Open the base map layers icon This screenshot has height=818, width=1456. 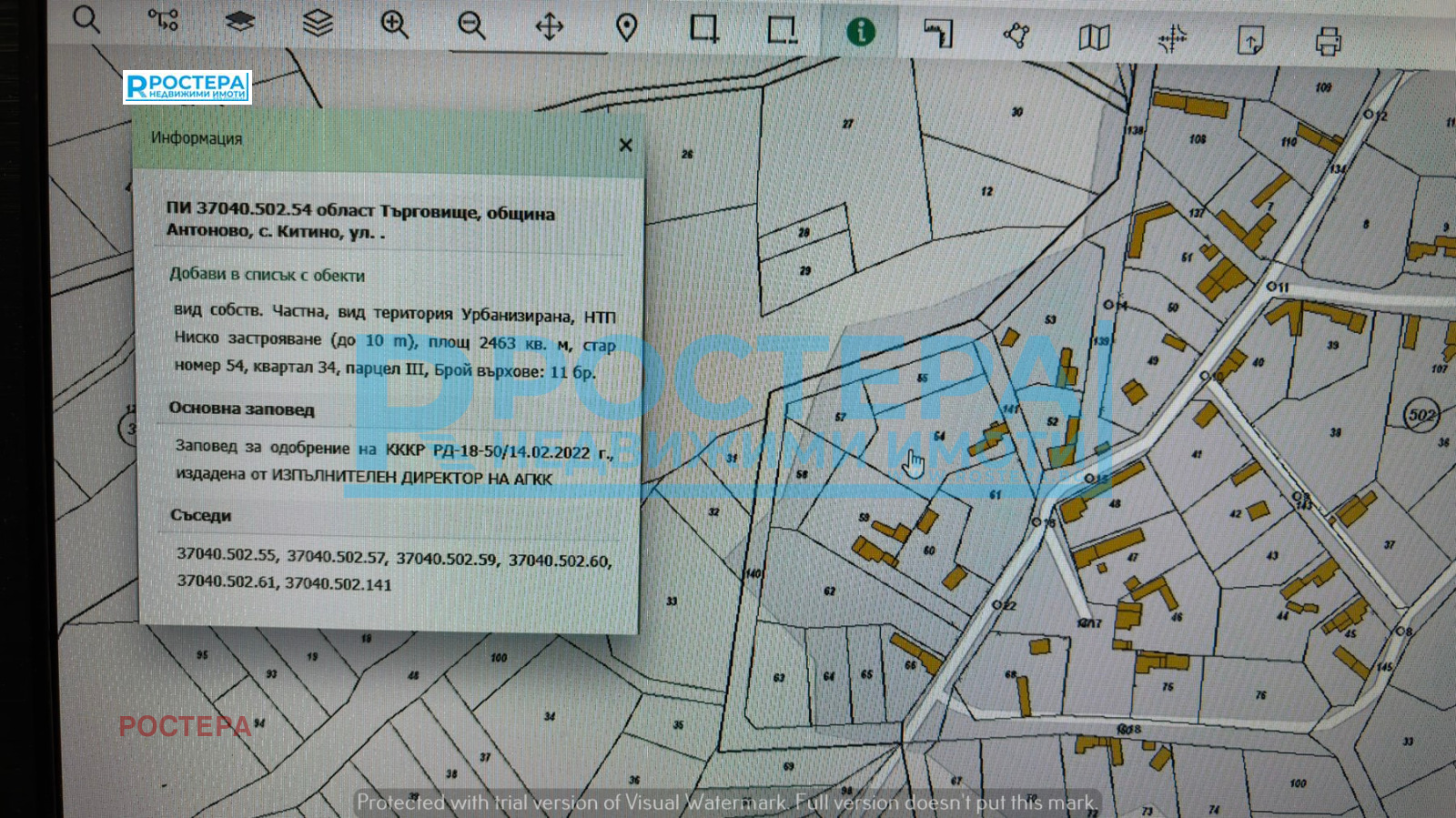tap(240, 22)
